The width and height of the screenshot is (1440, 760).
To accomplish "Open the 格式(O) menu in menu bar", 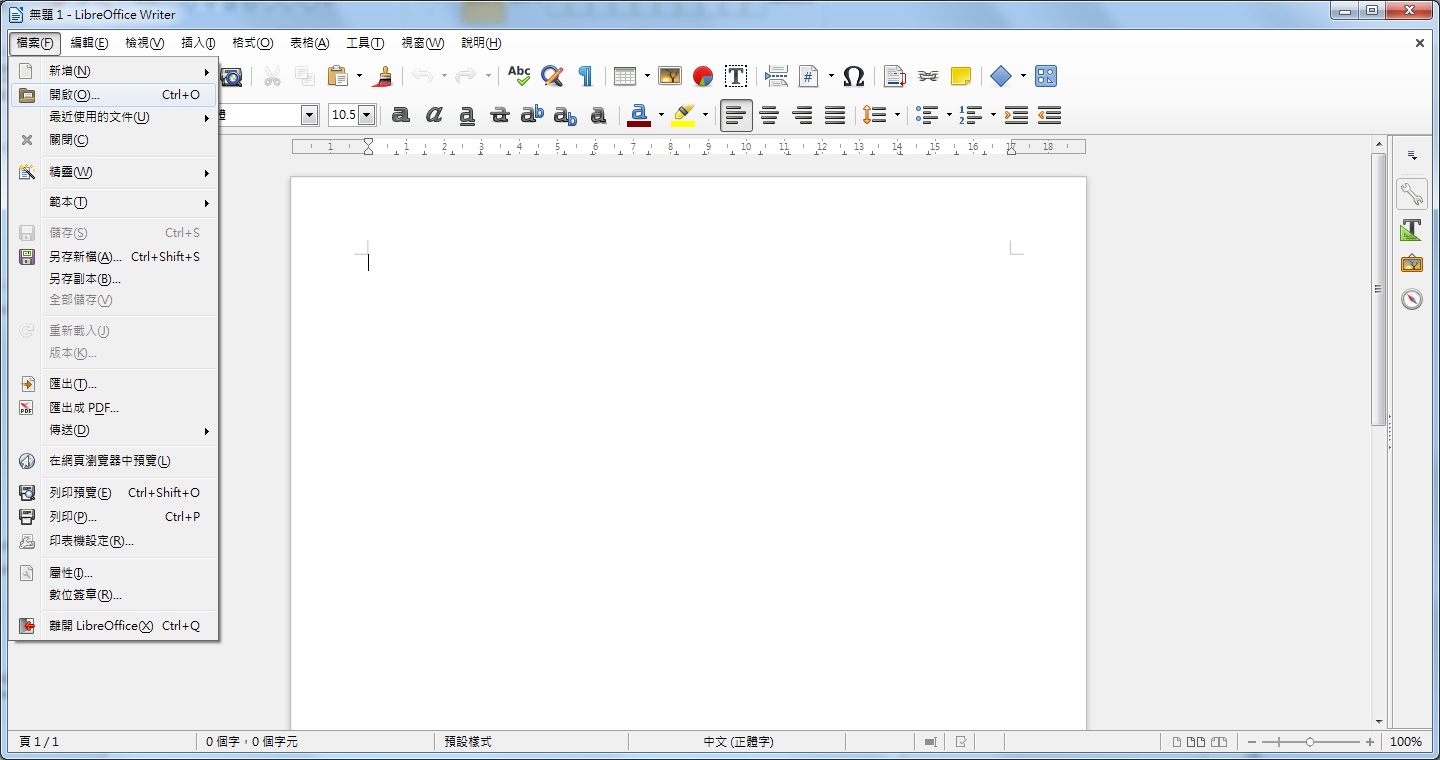I will 252,43.
